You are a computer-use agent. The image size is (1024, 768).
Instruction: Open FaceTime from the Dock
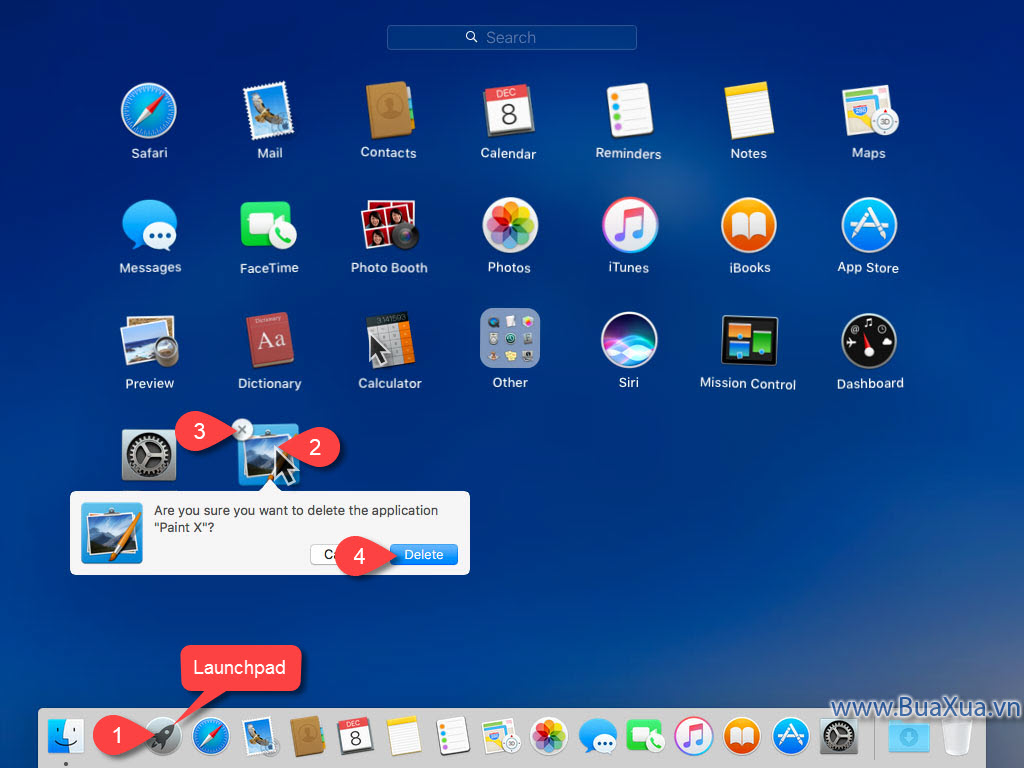(x=645, y=736)
